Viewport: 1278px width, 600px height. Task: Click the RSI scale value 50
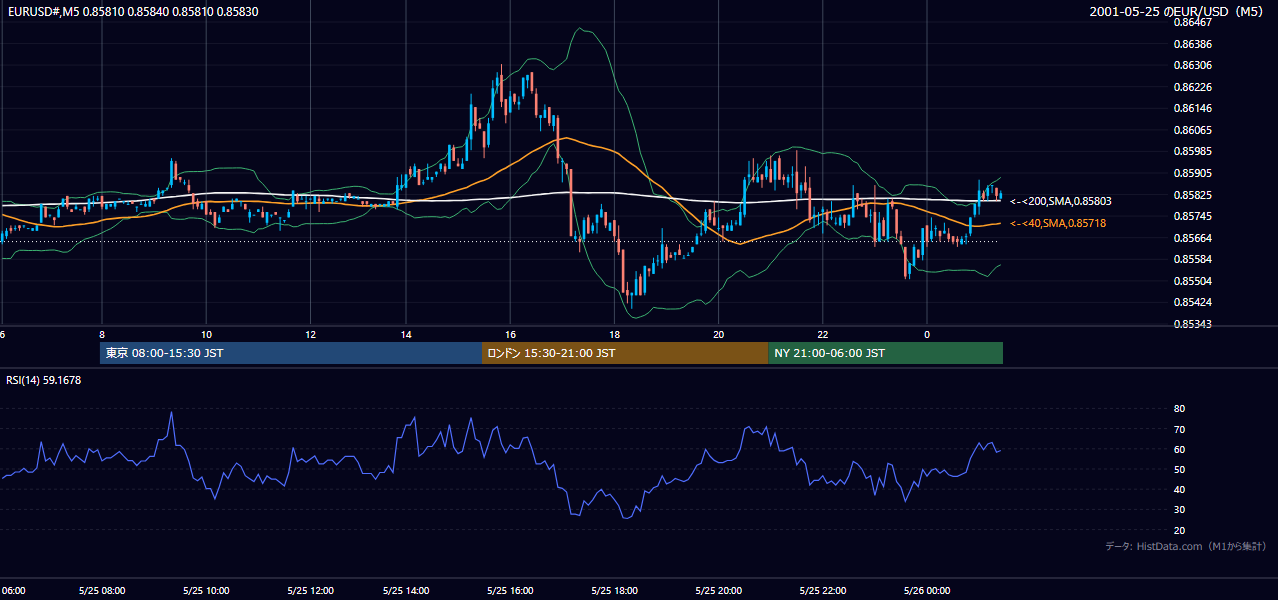[1179, 469]
